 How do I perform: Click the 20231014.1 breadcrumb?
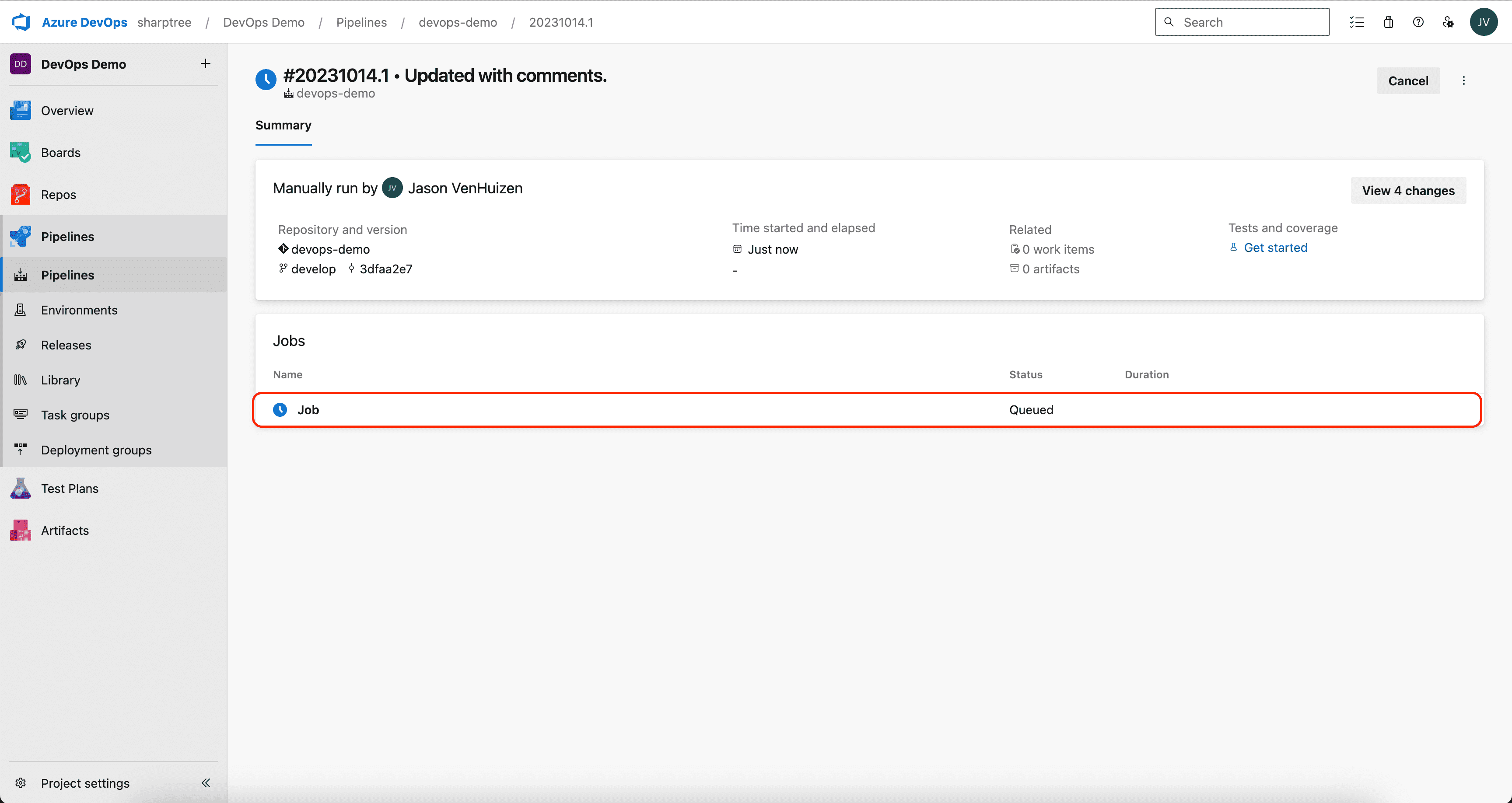click(561, 22)
